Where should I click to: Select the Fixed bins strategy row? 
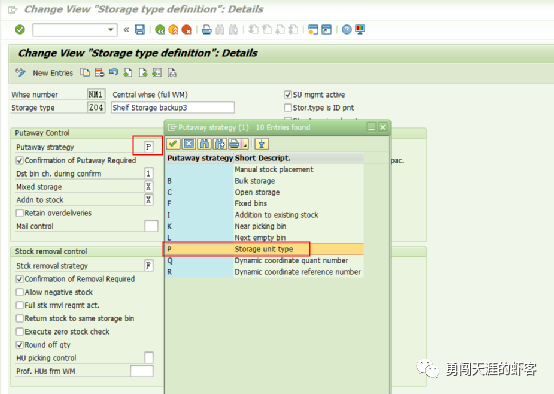[x=265, y=204]
